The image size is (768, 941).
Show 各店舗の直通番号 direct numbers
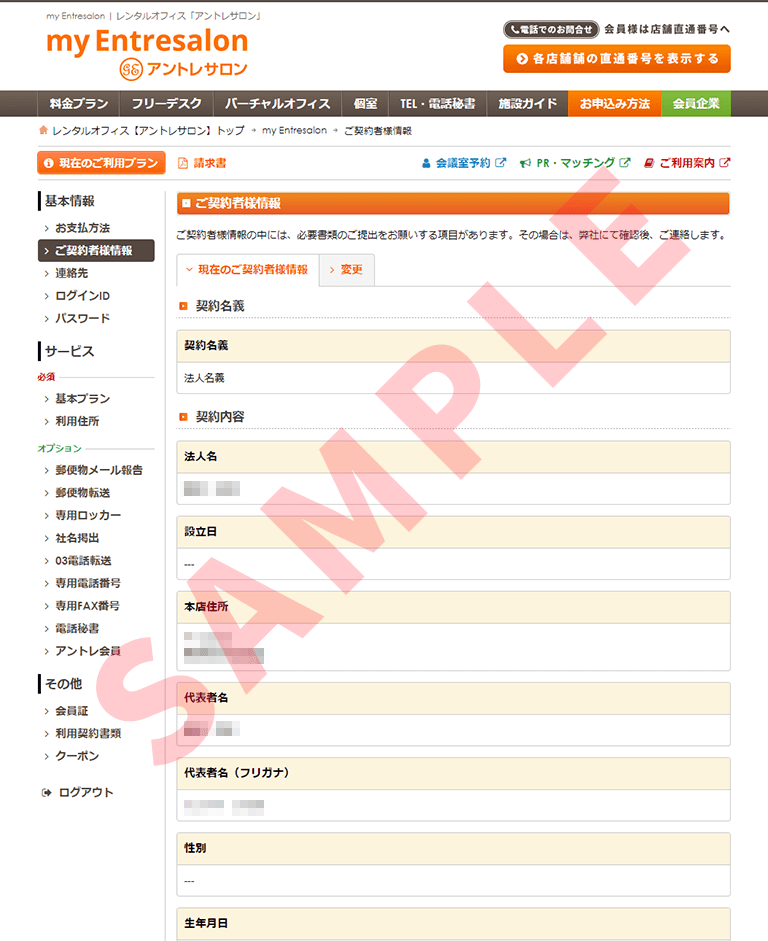[617, 59]
